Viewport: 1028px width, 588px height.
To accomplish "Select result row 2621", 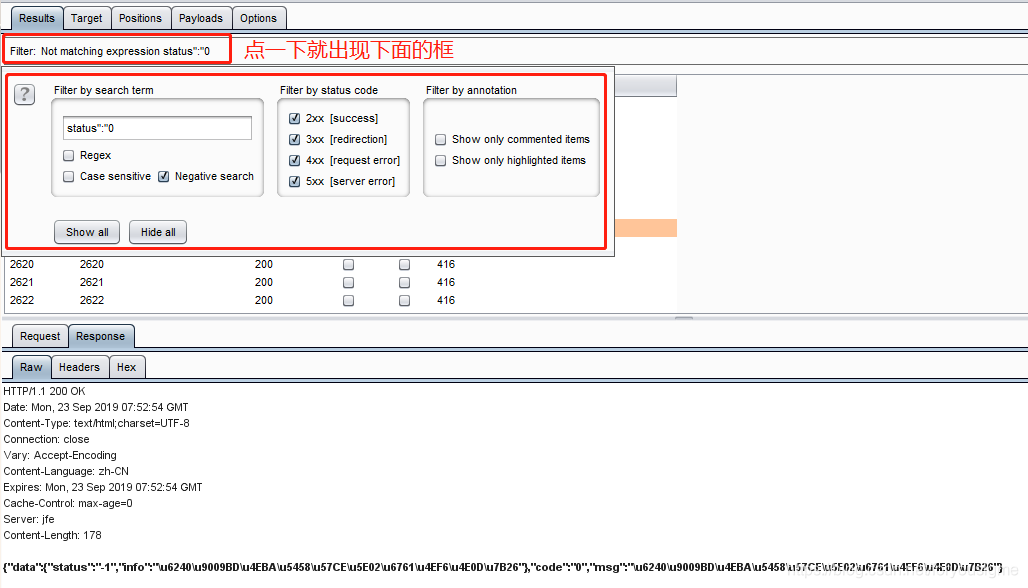I will pyautogui.click(x=341, y=283).
